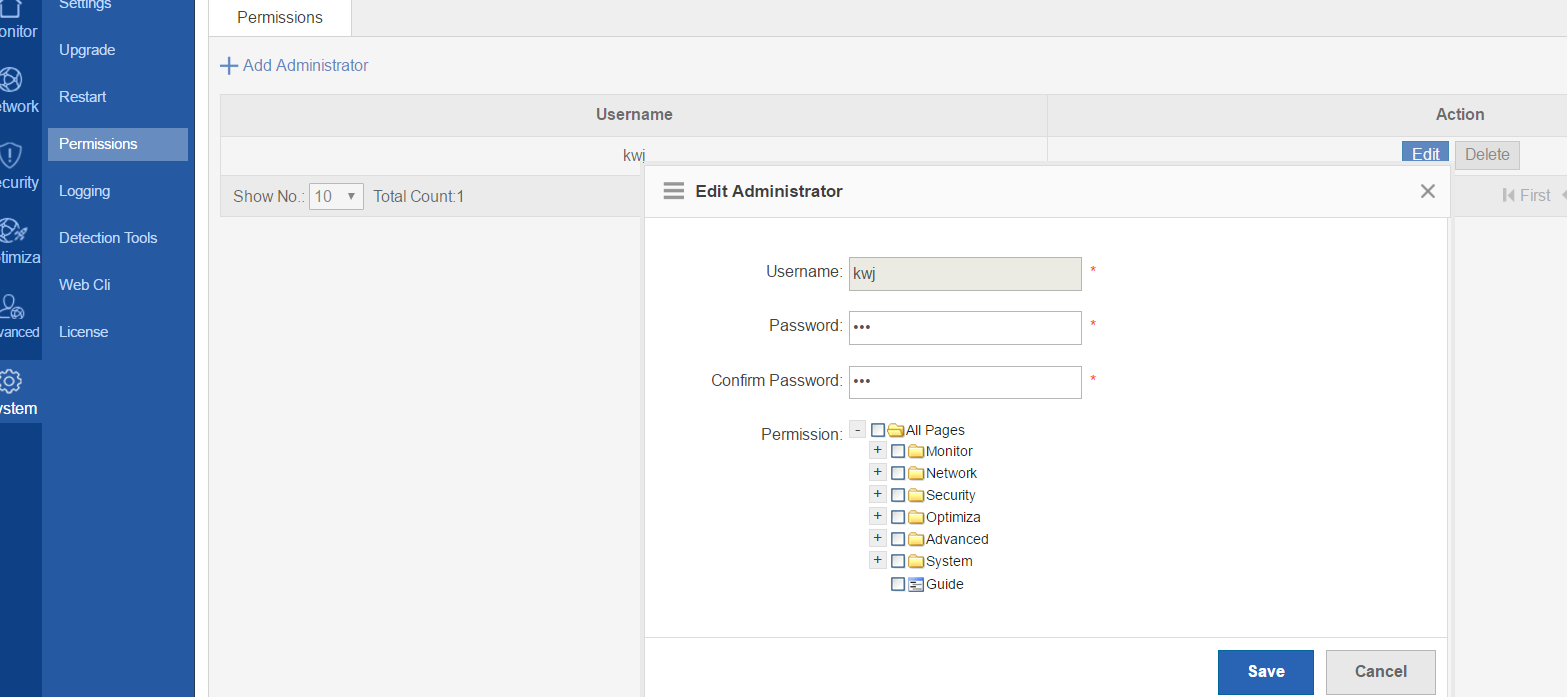The image size is (1567, 697).
Task: Click the Network globe icon in sidebar
Action: click(11, 80)
